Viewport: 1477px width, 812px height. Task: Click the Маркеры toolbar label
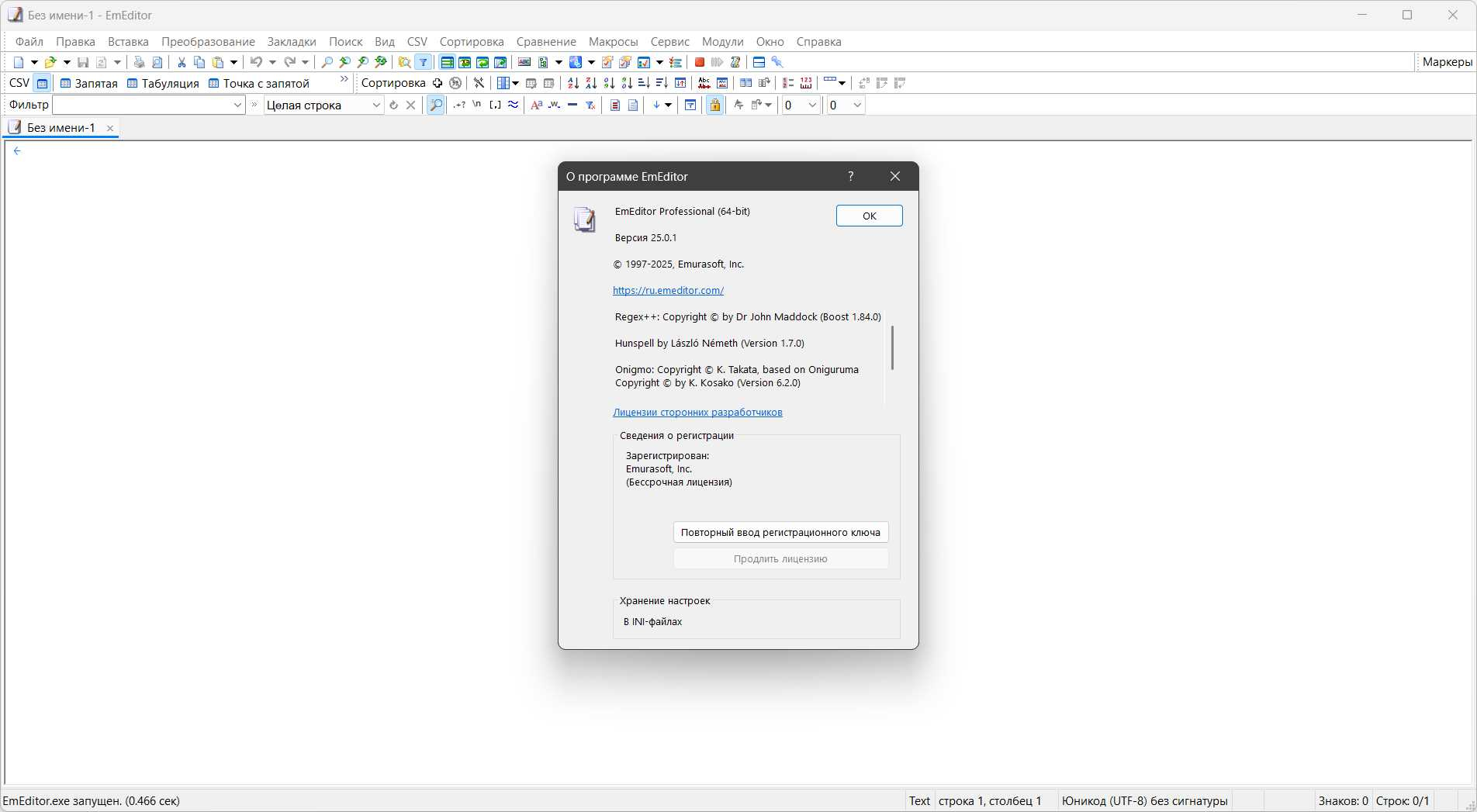(1447, 62)
